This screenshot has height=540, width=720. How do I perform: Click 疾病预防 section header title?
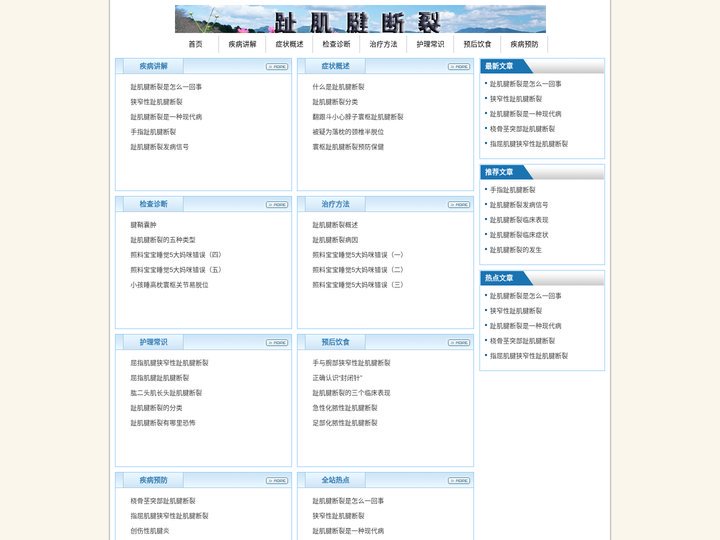pyautogui.click(x=153, y=480)
